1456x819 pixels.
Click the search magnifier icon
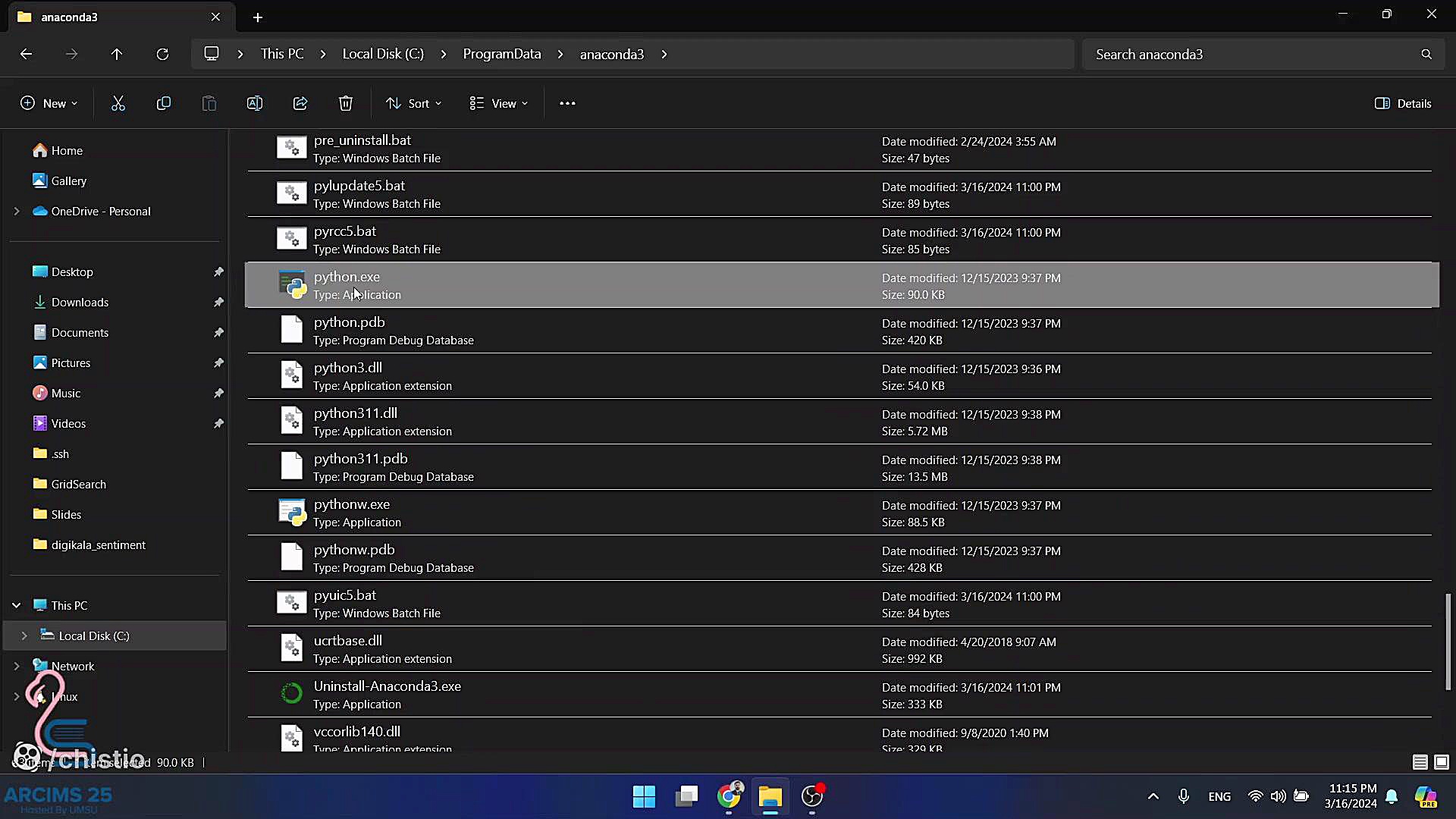[1426, 55]
